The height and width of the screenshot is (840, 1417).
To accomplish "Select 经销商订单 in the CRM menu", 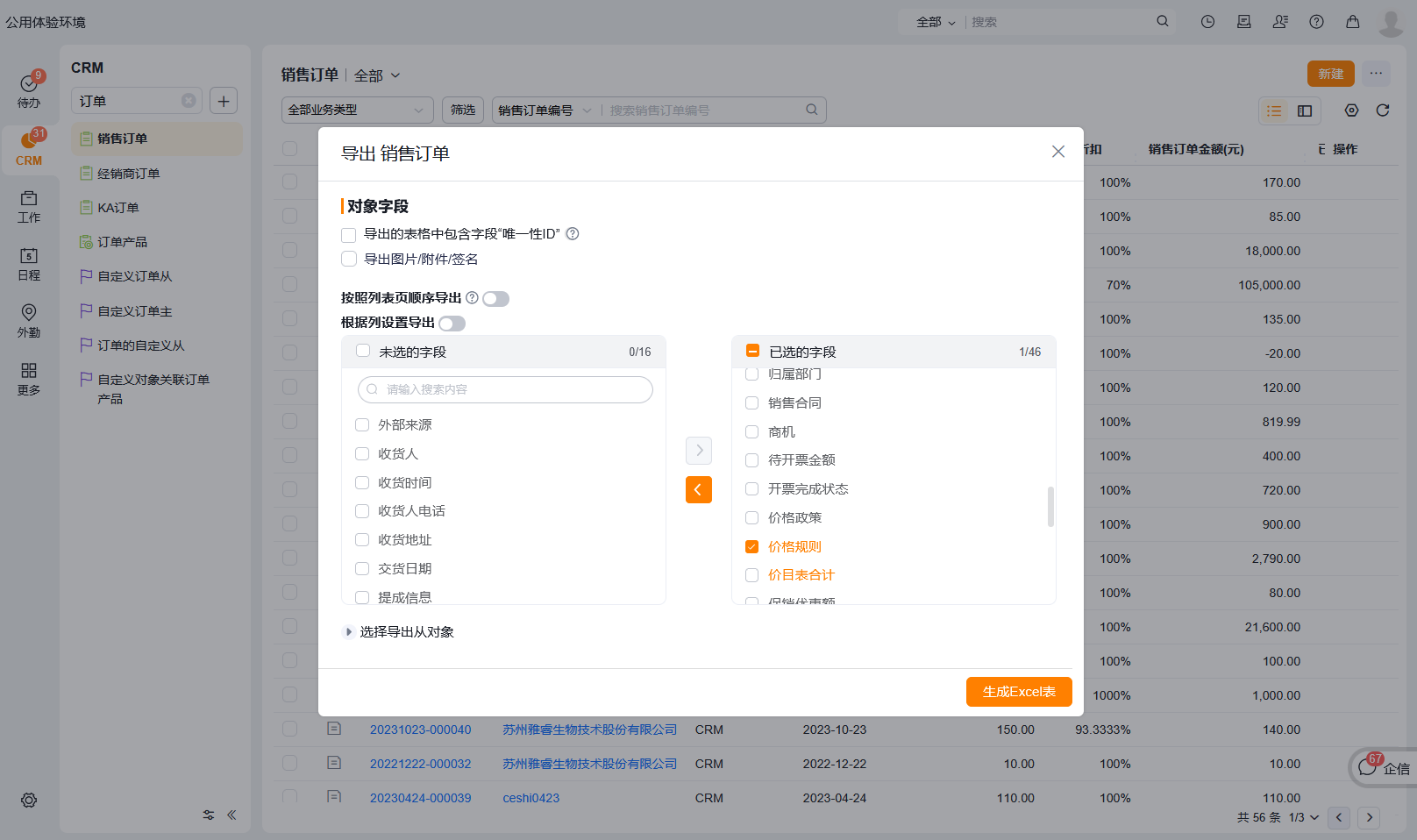I will [128, 174].
